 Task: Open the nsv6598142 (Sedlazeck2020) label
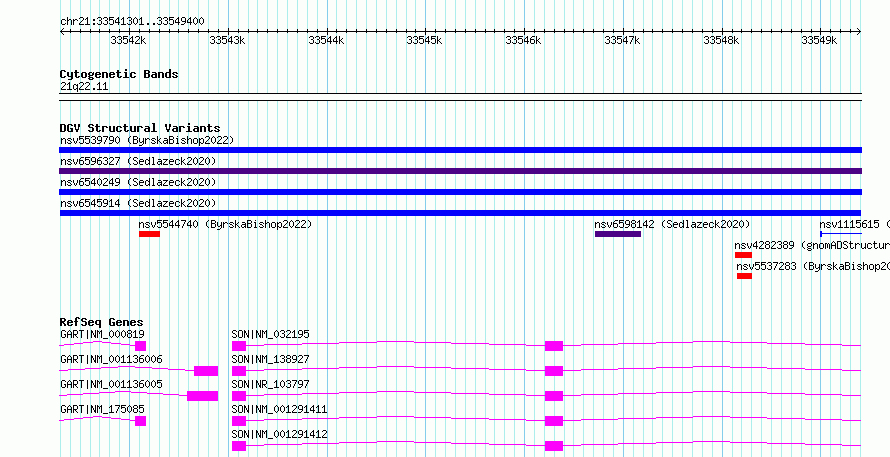[672, 224]
